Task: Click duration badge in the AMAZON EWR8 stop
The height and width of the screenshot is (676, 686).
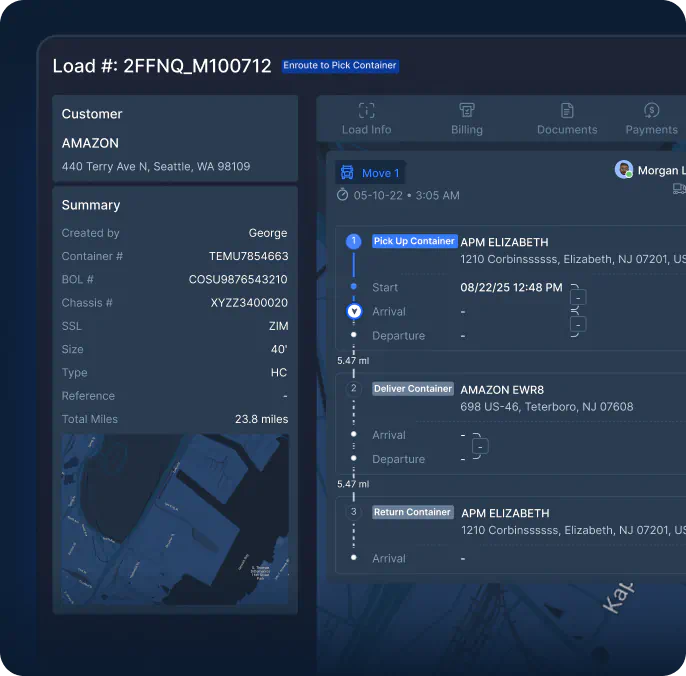Action: (x=480, y=447)
